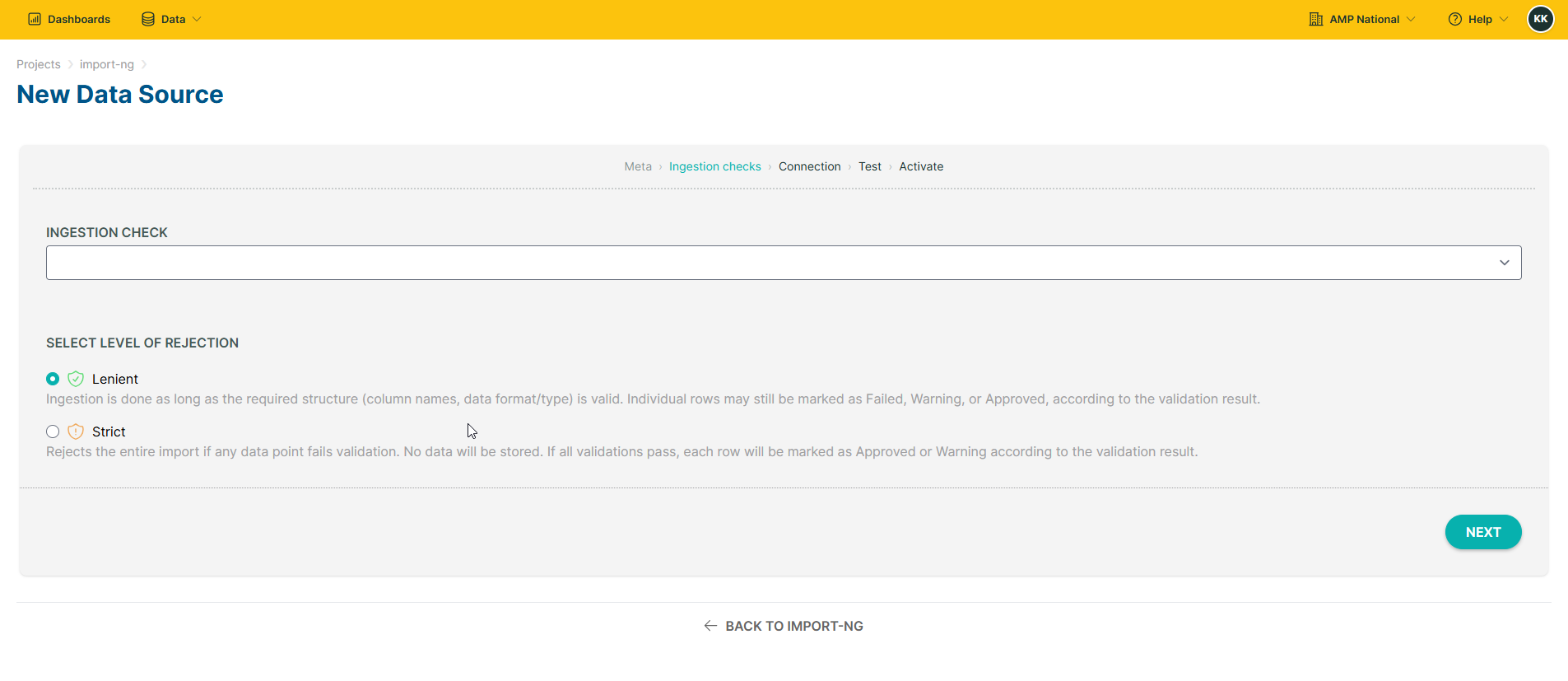1568x681 pixels.
Task: Go to the Meta wizard step
Action: [x=638, y=166]
